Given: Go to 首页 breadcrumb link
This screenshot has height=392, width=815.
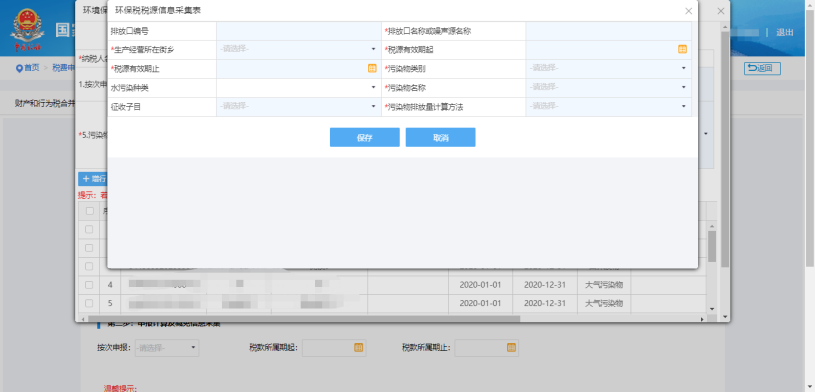Looking at the screenshot, I should pos(32,68).
